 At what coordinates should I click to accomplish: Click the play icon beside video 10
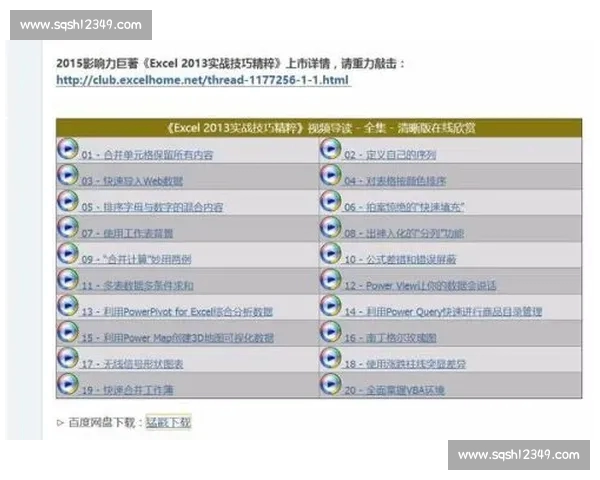(330, 253)
